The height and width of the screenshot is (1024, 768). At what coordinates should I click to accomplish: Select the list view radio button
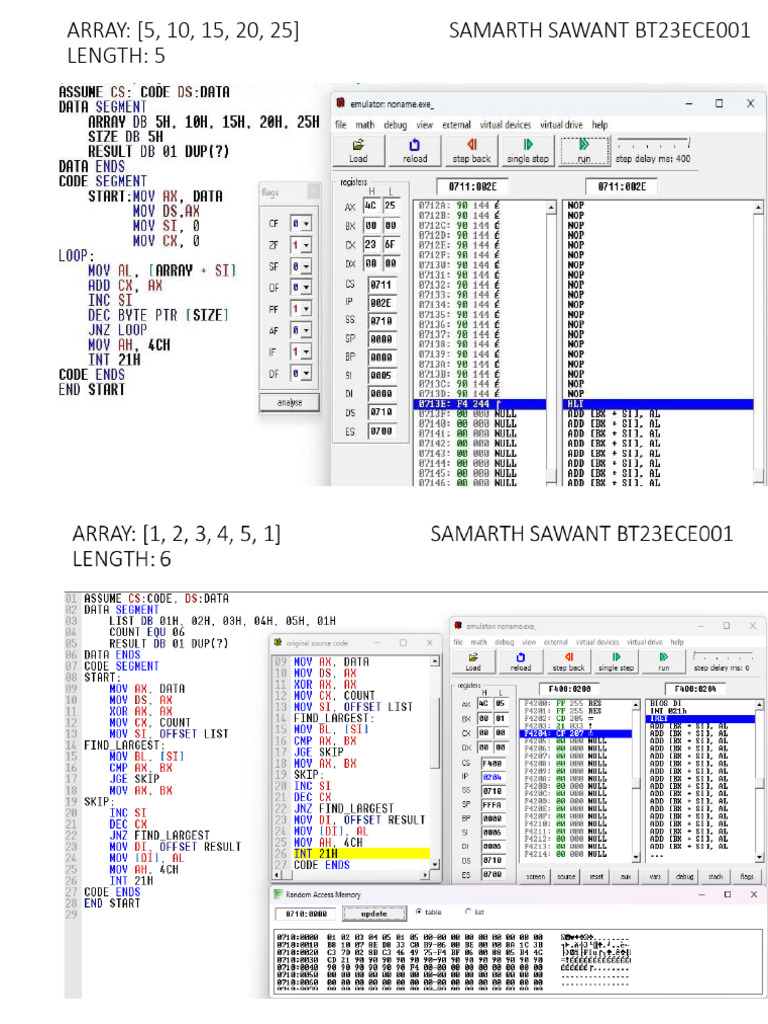[x=468, y=912]
